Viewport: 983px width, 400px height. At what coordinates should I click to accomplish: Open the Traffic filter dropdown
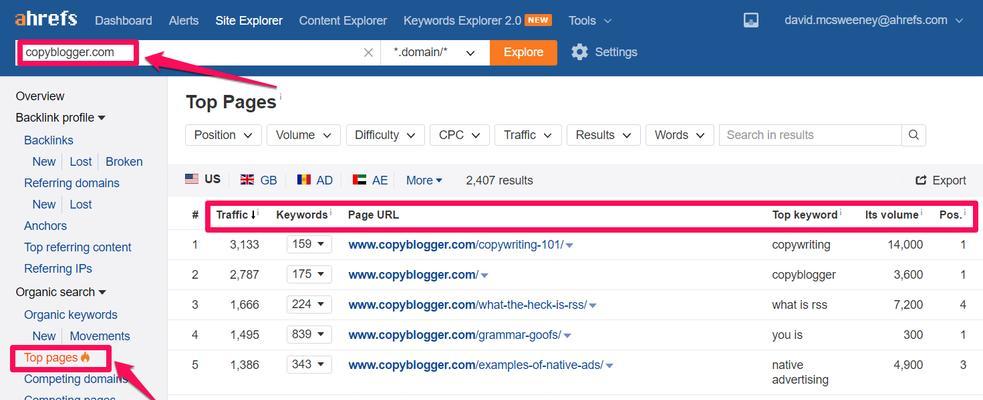[528, 135]
